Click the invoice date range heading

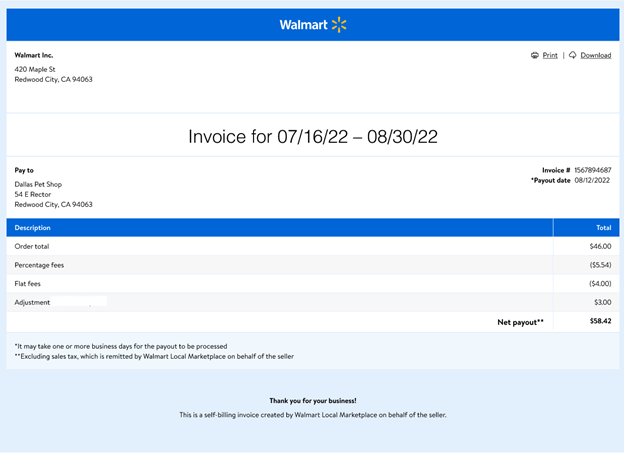pyautogui.click(x=313, y=136)
